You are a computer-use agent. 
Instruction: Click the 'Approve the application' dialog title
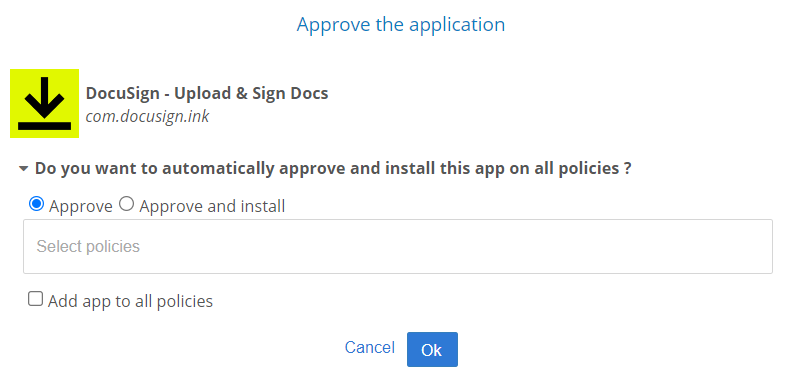(x=400, y=25)
